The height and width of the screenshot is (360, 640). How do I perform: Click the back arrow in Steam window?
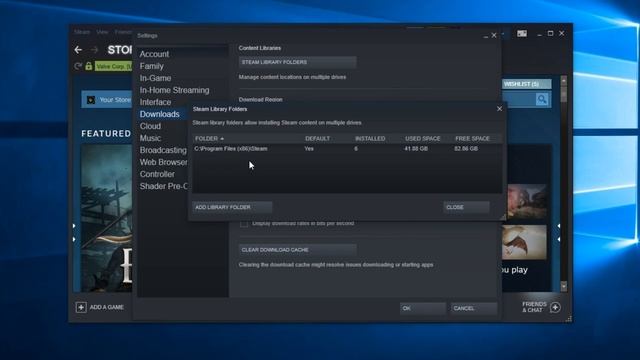[x=78, y=50]
